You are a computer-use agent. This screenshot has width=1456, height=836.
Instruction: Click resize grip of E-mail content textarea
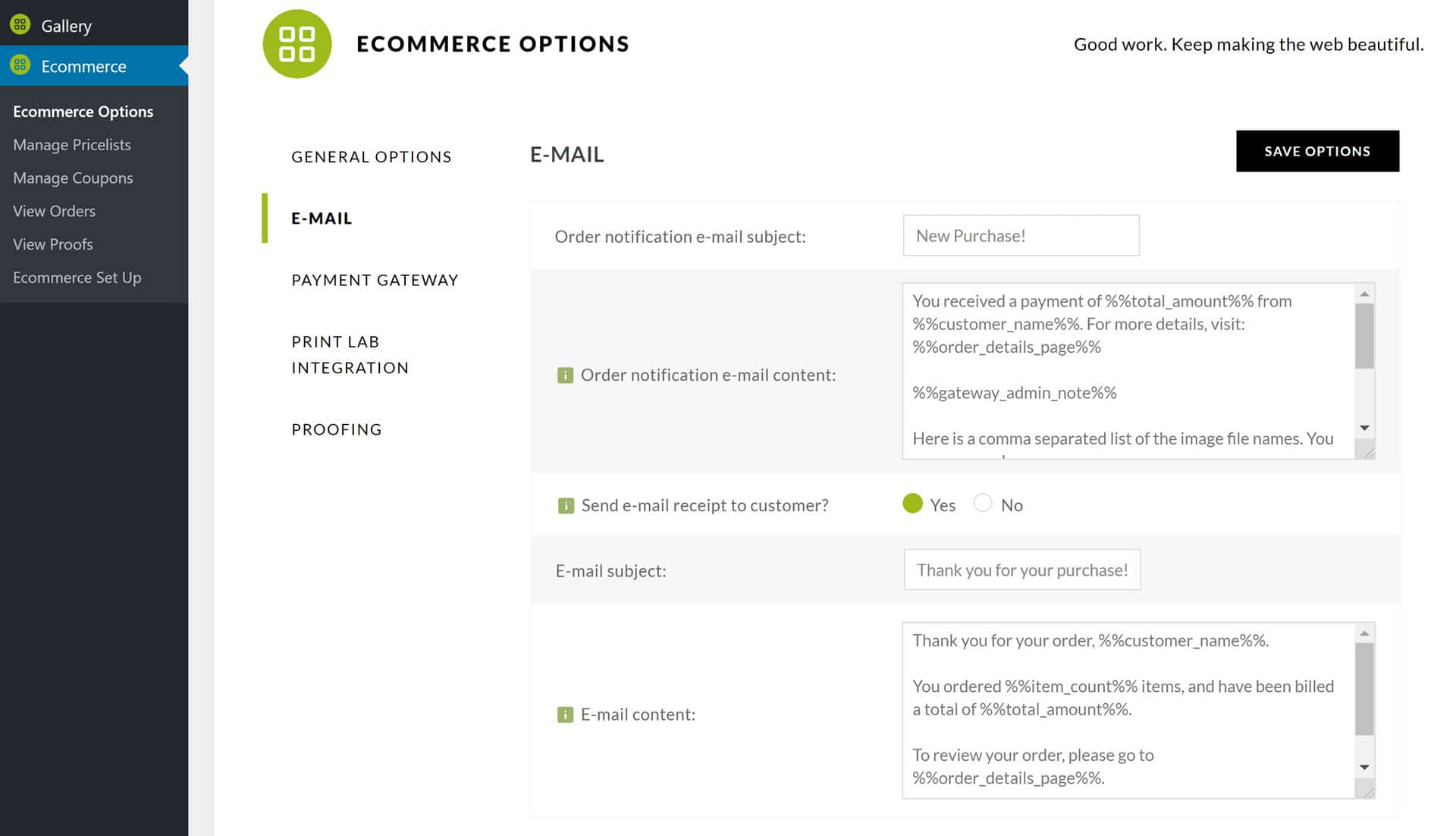[1367, 790]
